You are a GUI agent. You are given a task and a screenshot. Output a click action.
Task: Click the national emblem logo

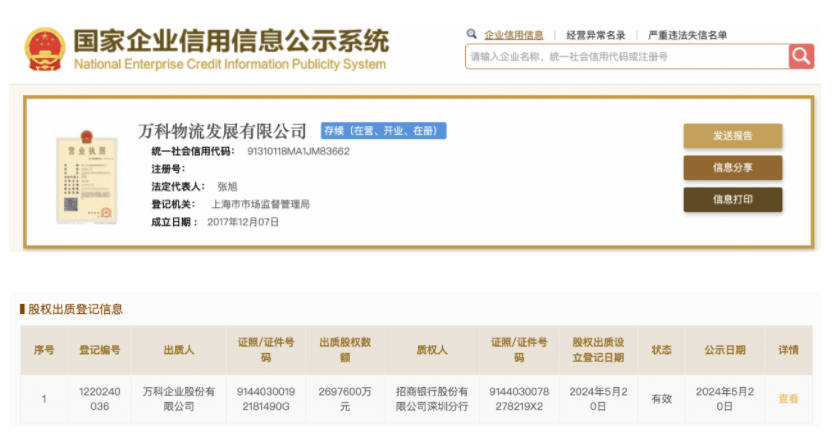(44, 49)
